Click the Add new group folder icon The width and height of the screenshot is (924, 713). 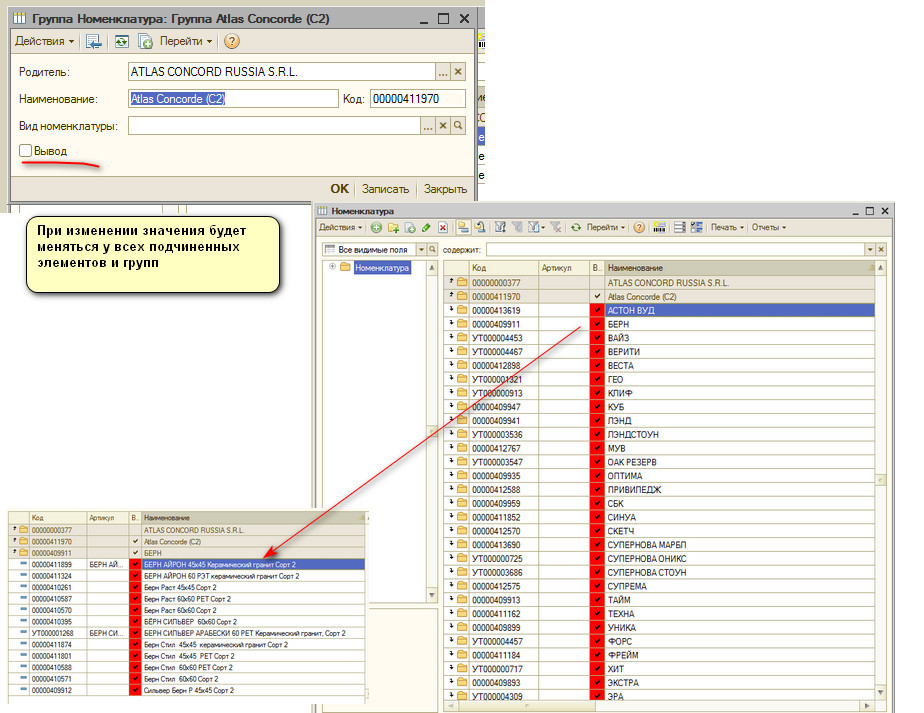[x=393, y=228]
